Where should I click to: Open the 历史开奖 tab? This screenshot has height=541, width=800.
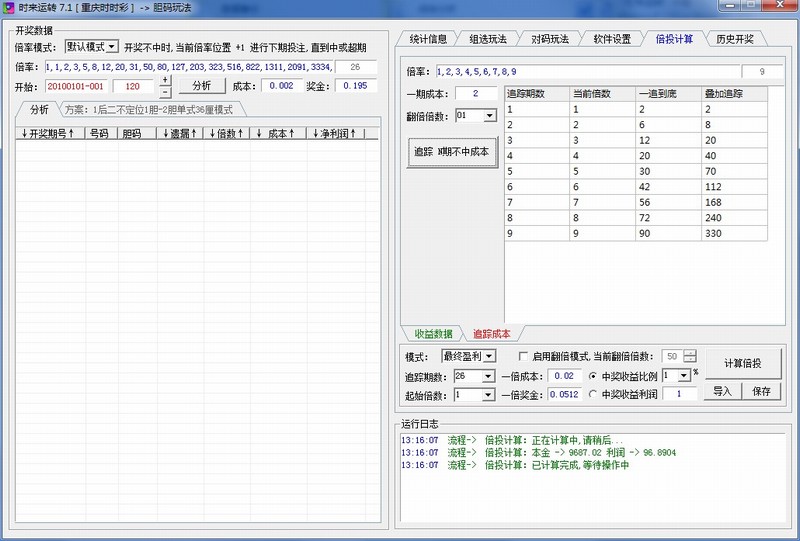(735, 40)
